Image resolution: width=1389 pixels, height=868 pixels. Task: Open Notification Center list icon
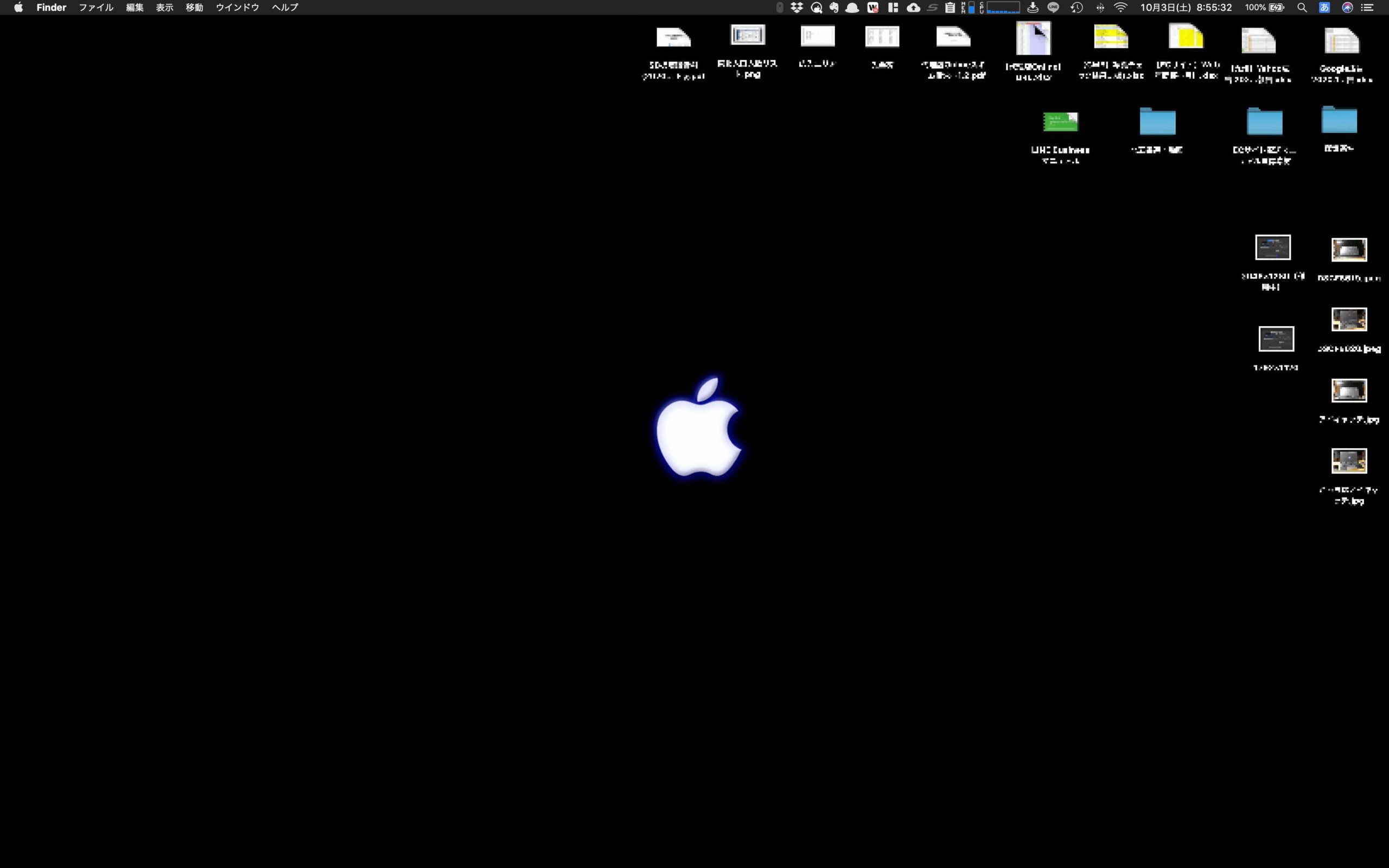pos(1368,8)
